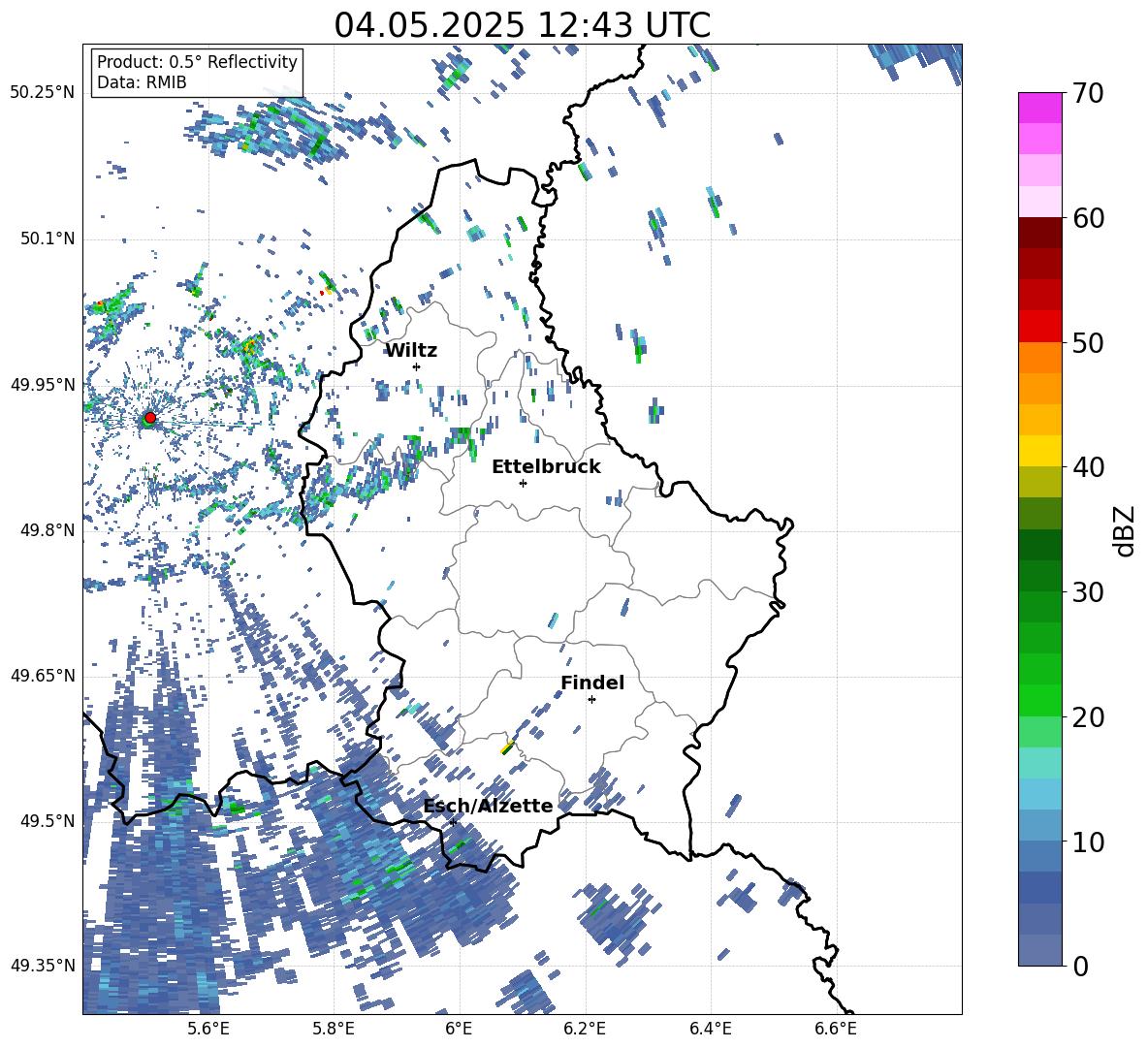Click the 04.05.2025 12:43 UTC title

(x=522, y=25)
